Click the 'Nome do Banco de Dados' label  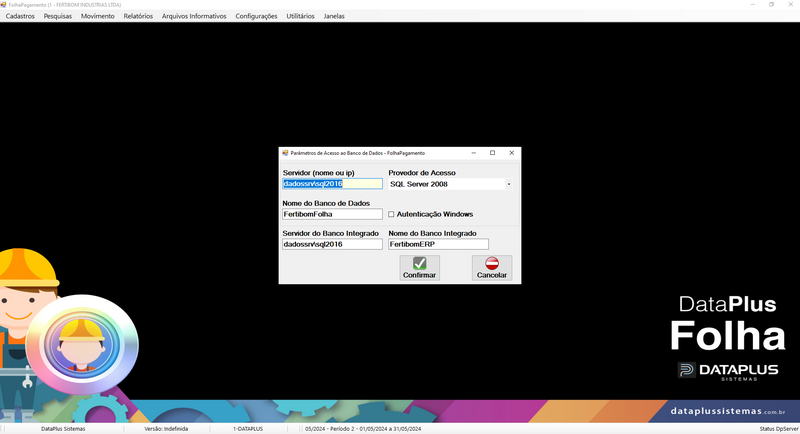[326, 203]
